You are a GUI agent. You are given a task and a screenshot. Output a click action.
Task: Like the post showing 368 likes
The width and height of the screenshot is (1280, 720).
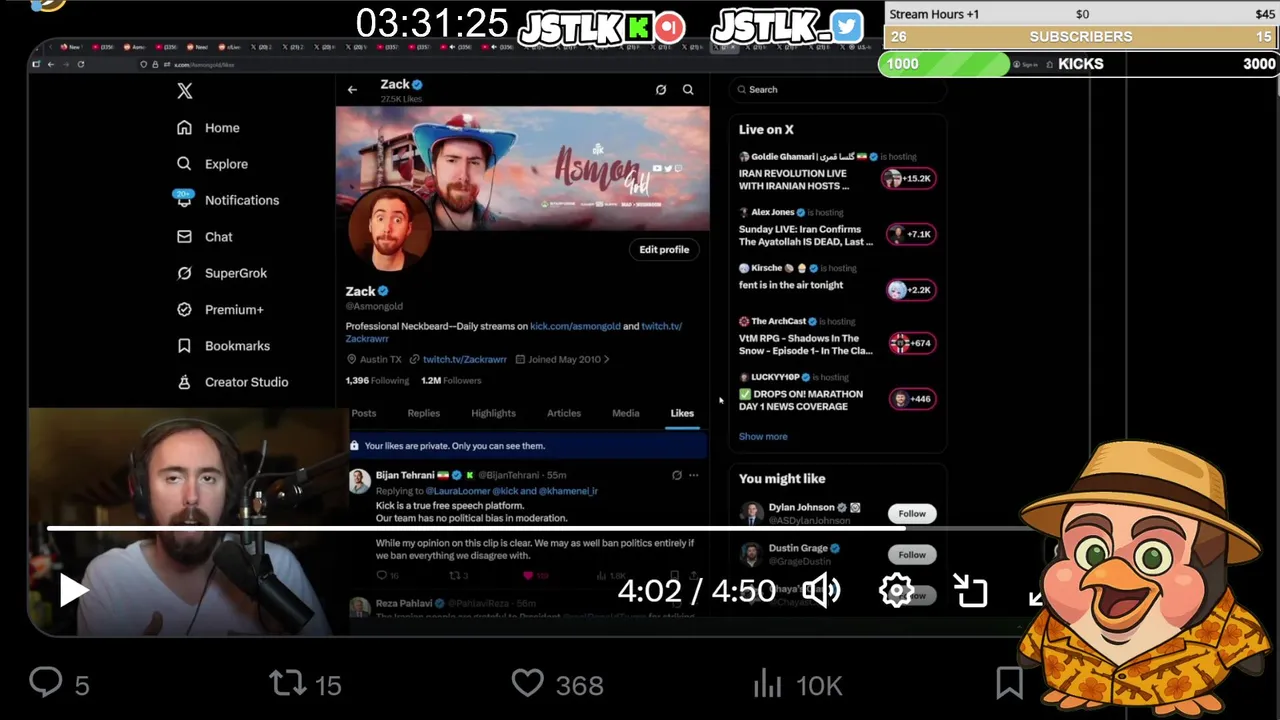pyautogui.click(x=557, y=685)
